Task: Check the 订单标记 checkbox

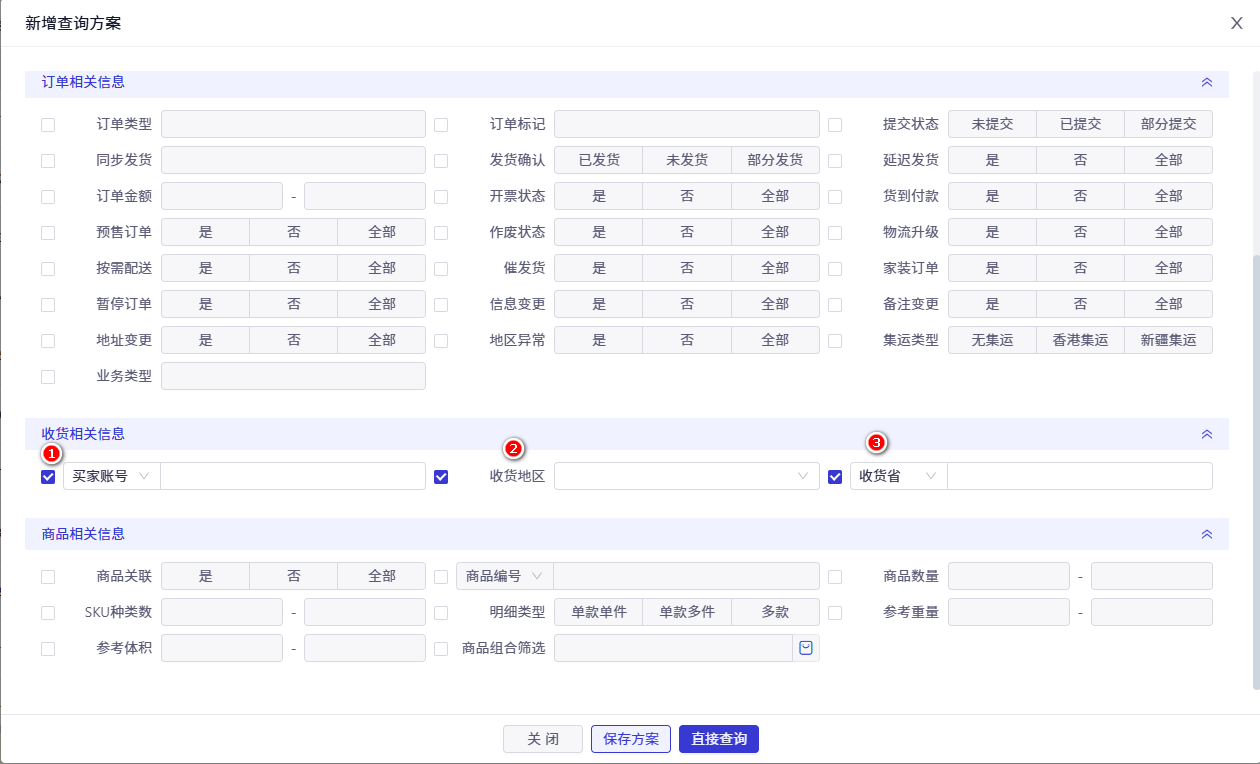Action: click(441, 125)
